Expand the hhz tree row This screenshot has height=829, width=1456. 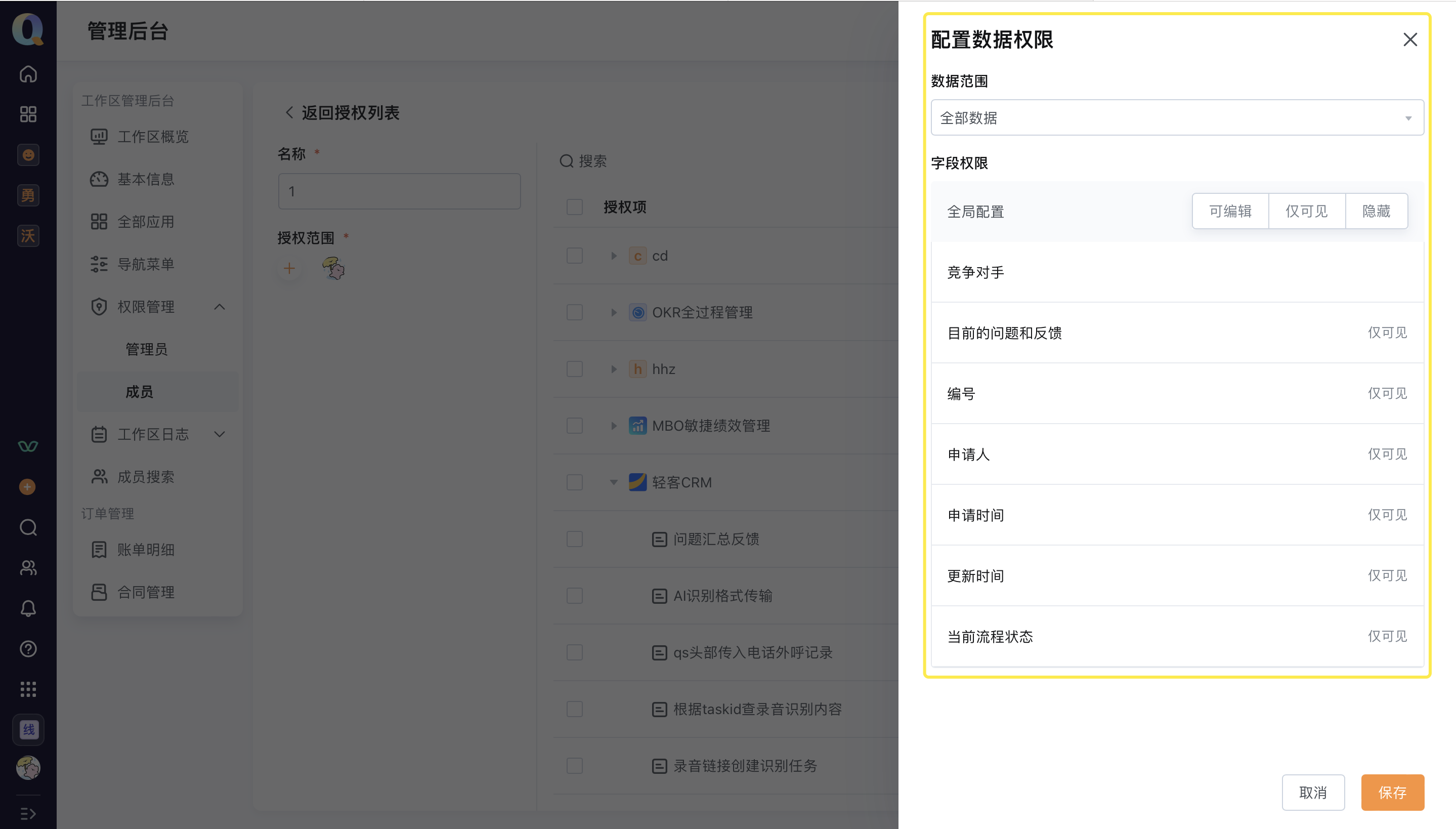(613, 369)
